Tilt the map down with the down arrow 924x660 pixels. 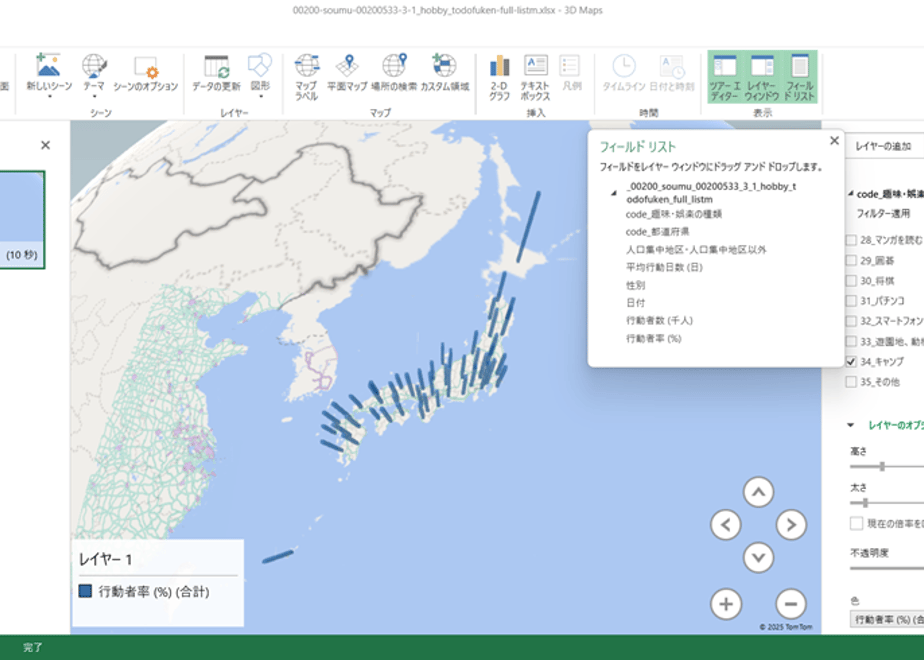758,557
